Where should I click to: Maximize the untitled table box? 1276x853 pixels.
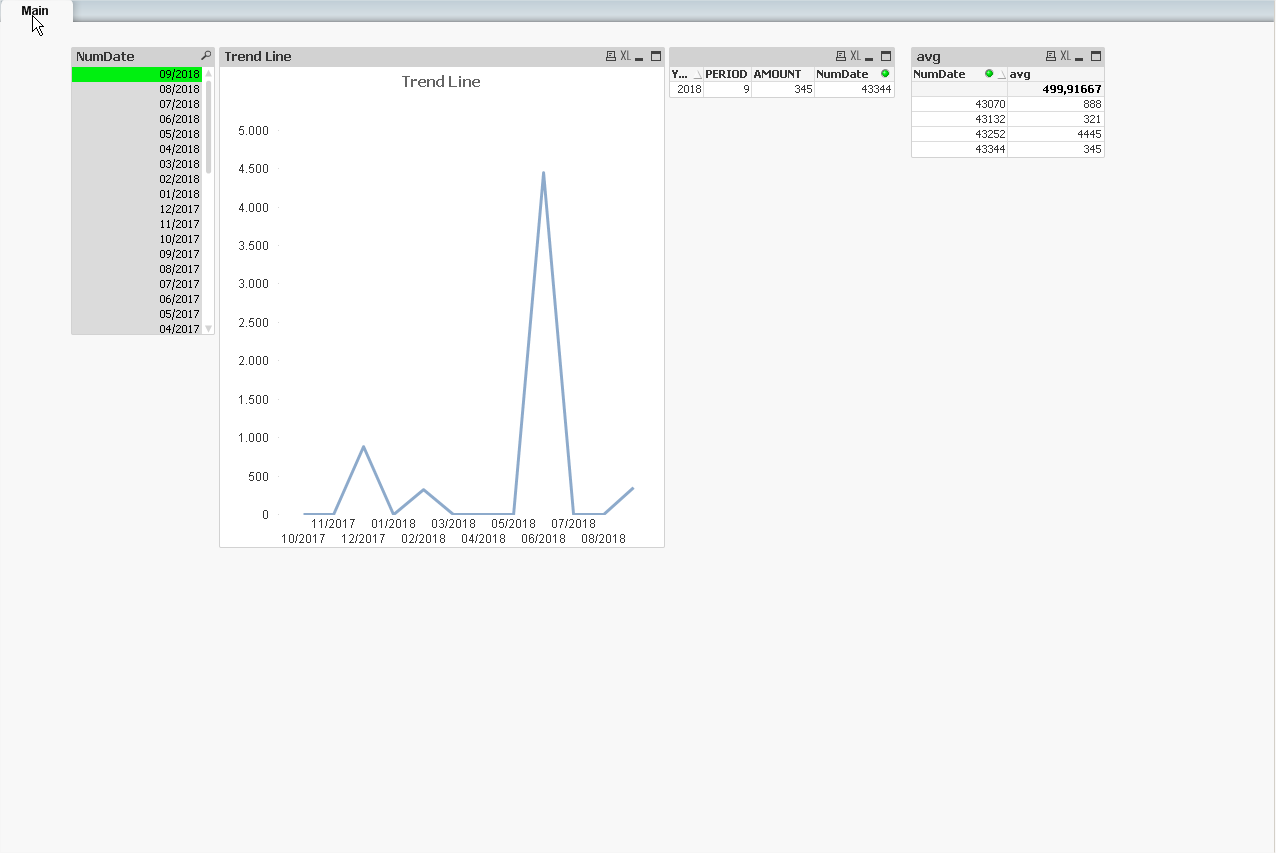pyautogui.click(x=886, y=56)
